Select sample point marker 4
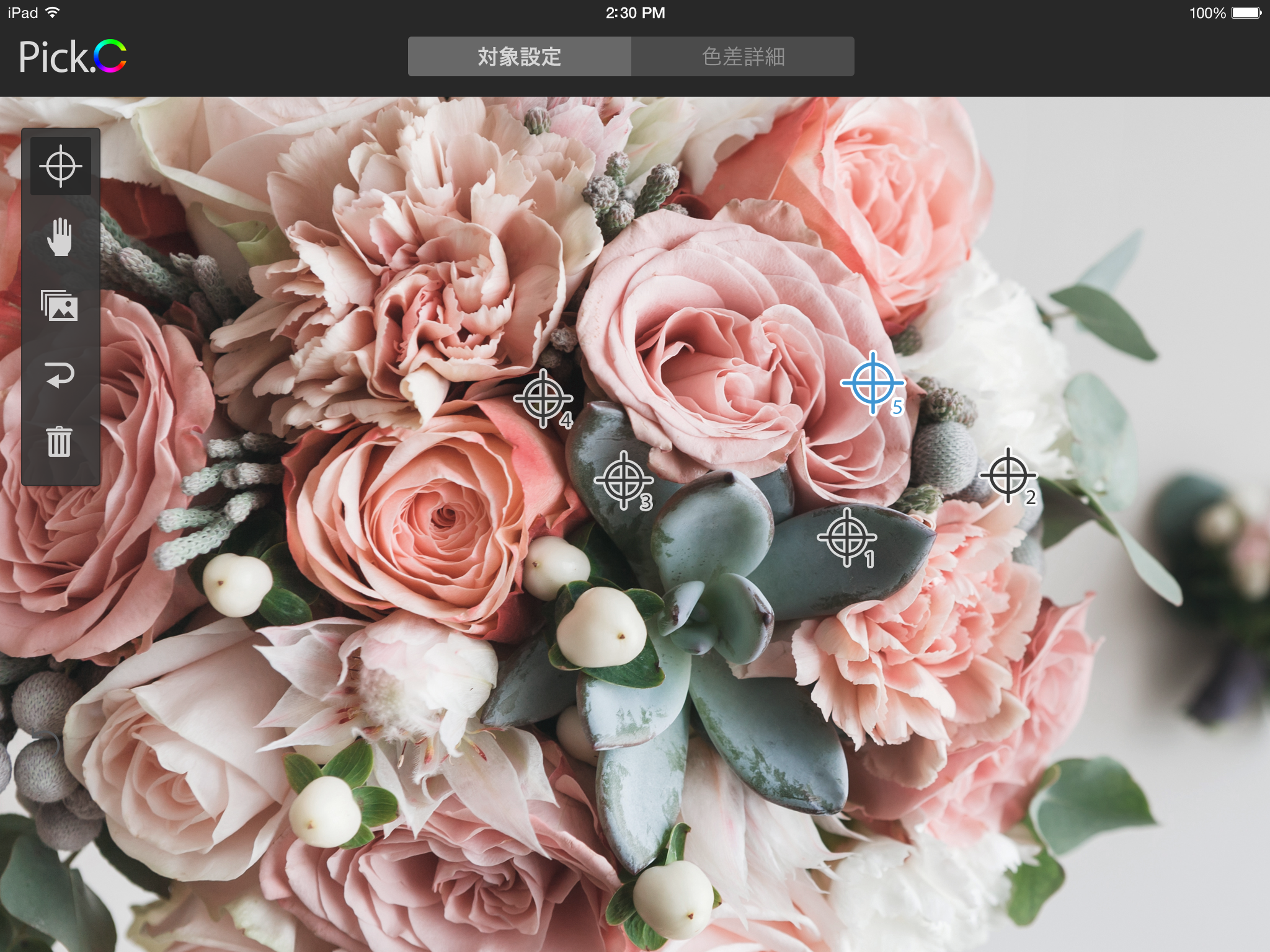Image resolution: width=1270 pixels, height=952 pixels. 543,399
